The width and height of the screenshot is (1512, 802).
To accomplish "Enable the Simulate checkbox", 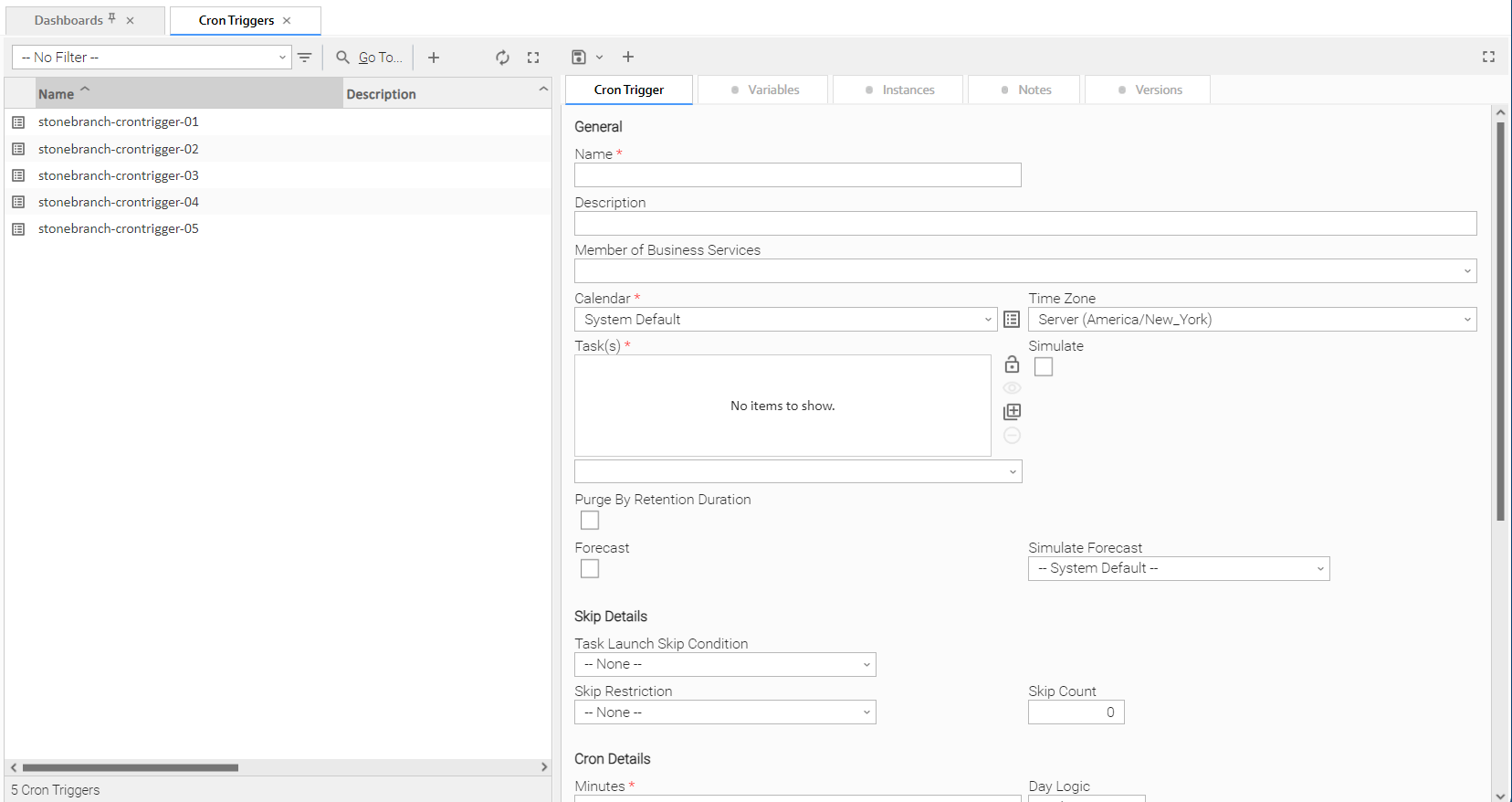I will pos(1044,367).
